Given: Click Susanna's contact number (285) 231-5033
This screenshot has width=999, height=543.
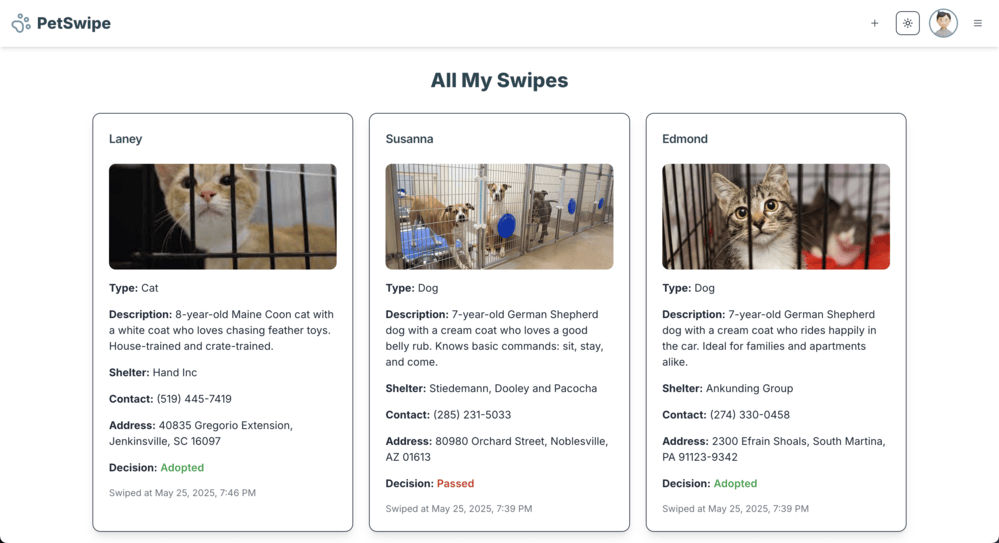Looking at the screenshot, I should click(x=472, y=415).
